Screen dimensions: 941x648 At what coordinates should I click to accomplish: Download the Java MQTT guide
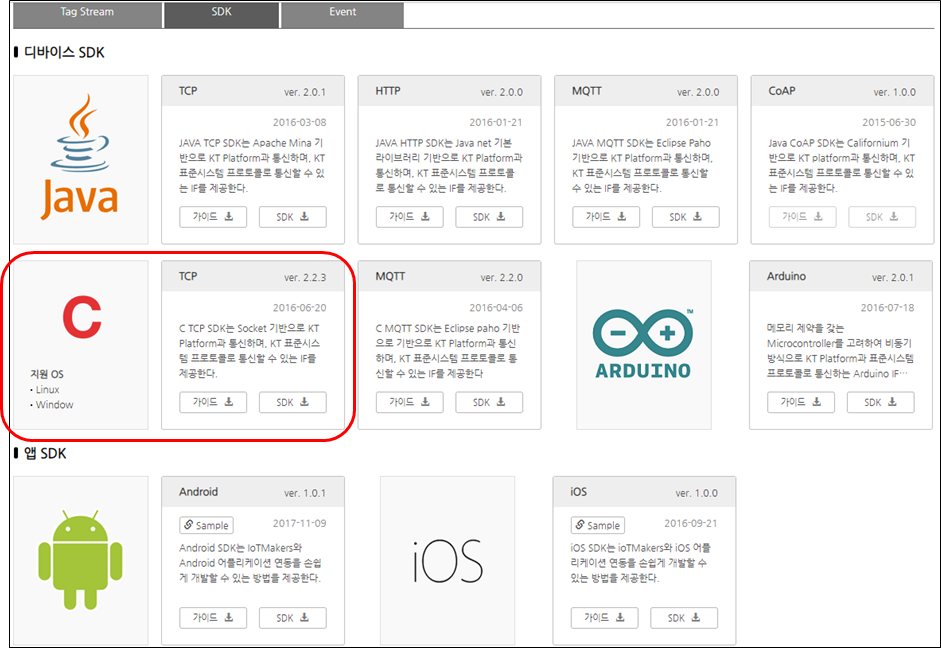(x=606, y=217)
